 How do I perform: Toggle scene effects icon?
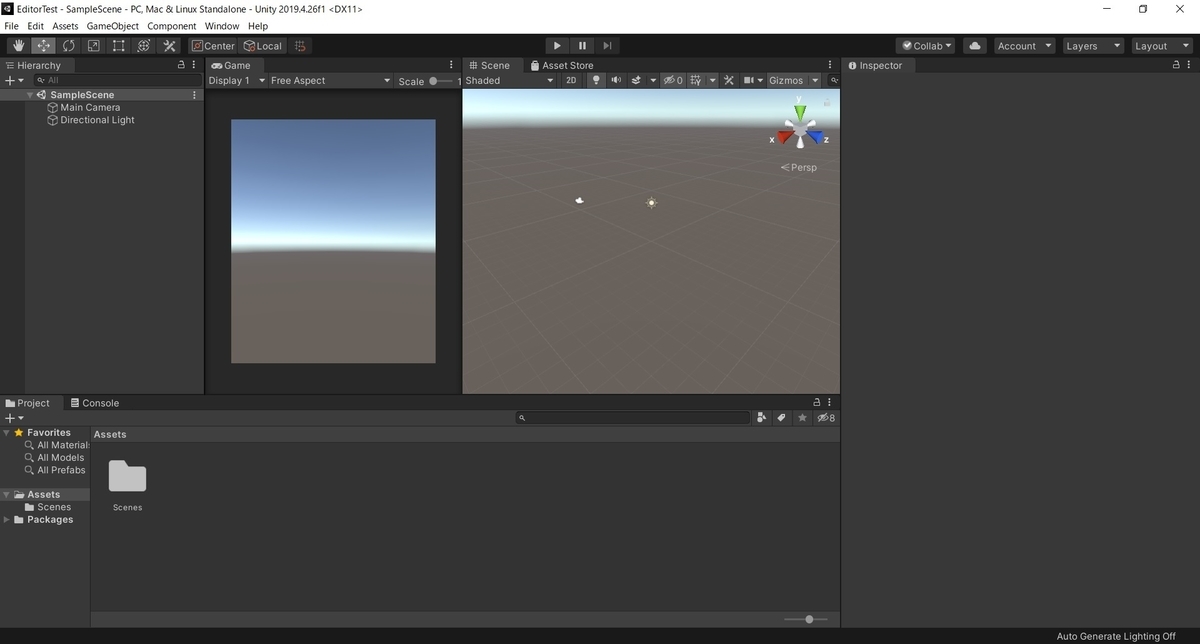(636, 80)
